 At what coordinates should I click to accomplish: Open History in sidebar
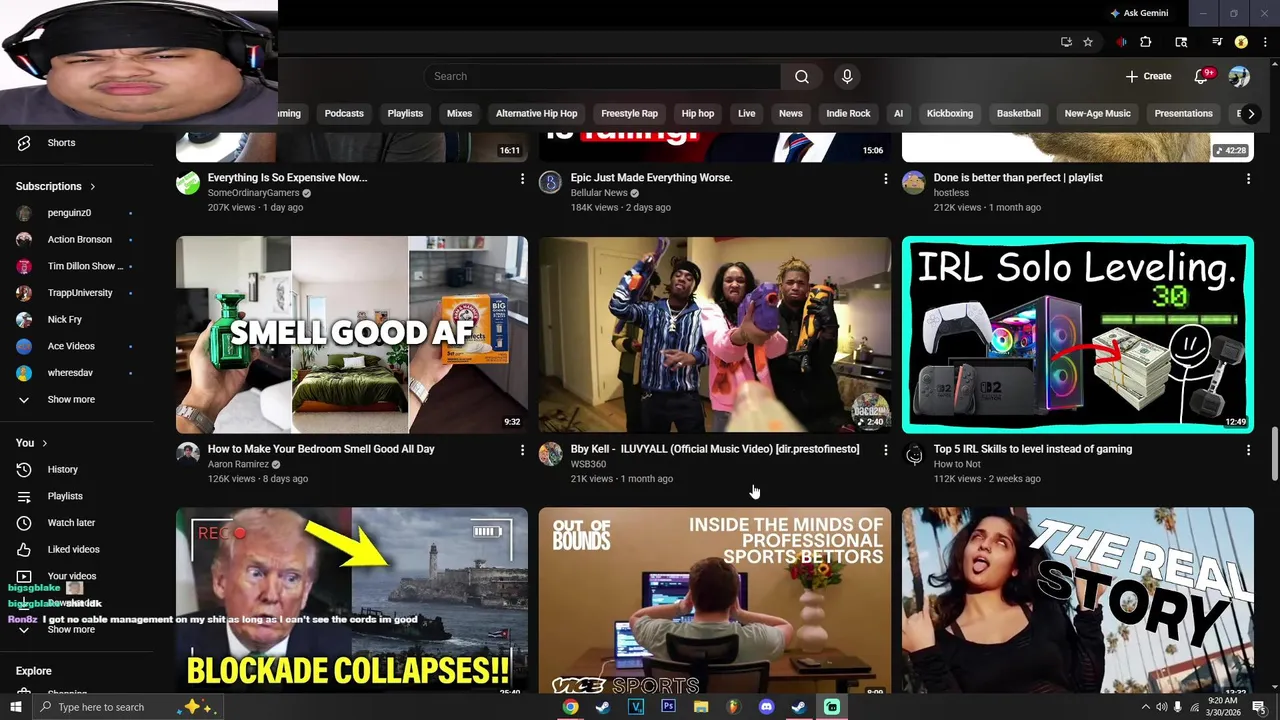pos(62,469)
